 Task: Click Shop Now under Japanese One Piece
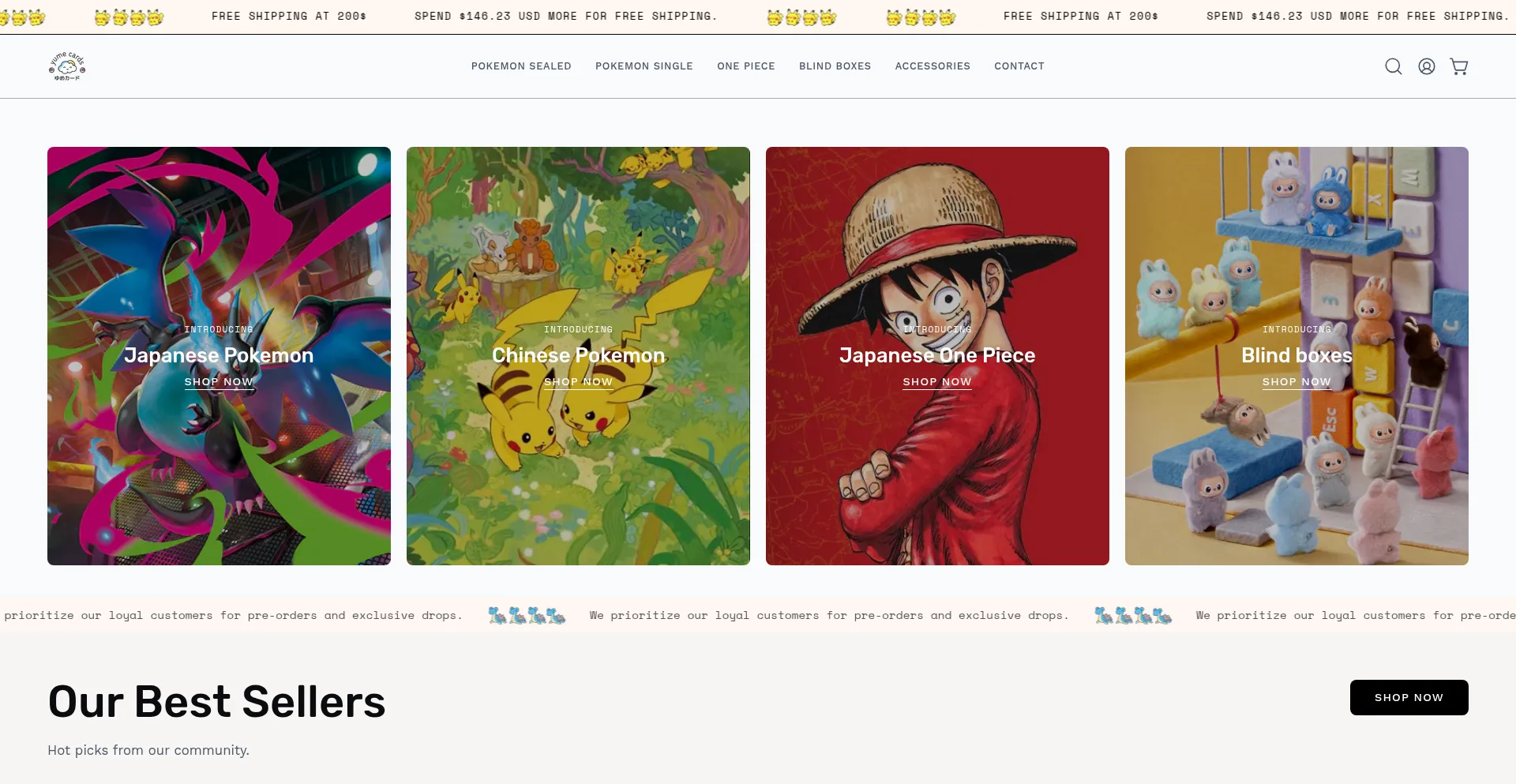[x=937, y=382]
